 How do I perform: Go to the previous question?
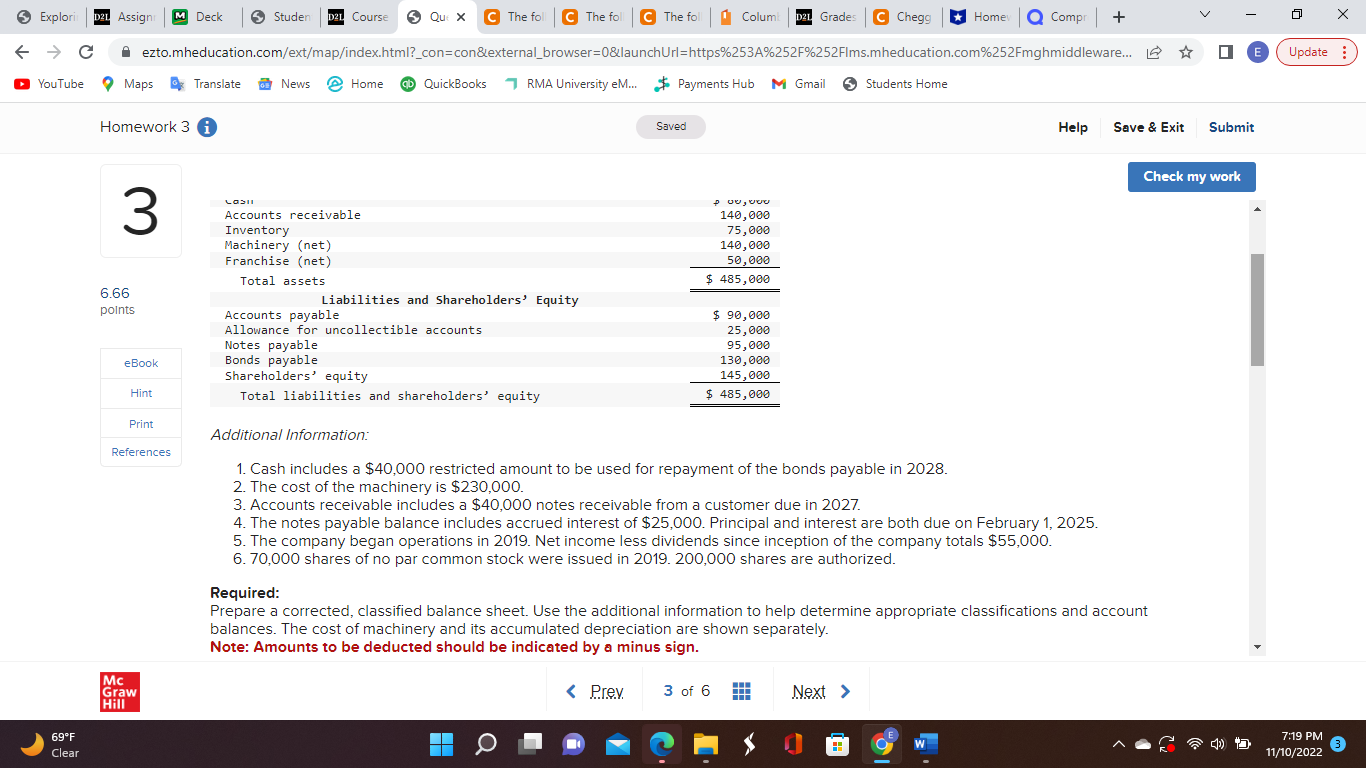pos(595,692)
